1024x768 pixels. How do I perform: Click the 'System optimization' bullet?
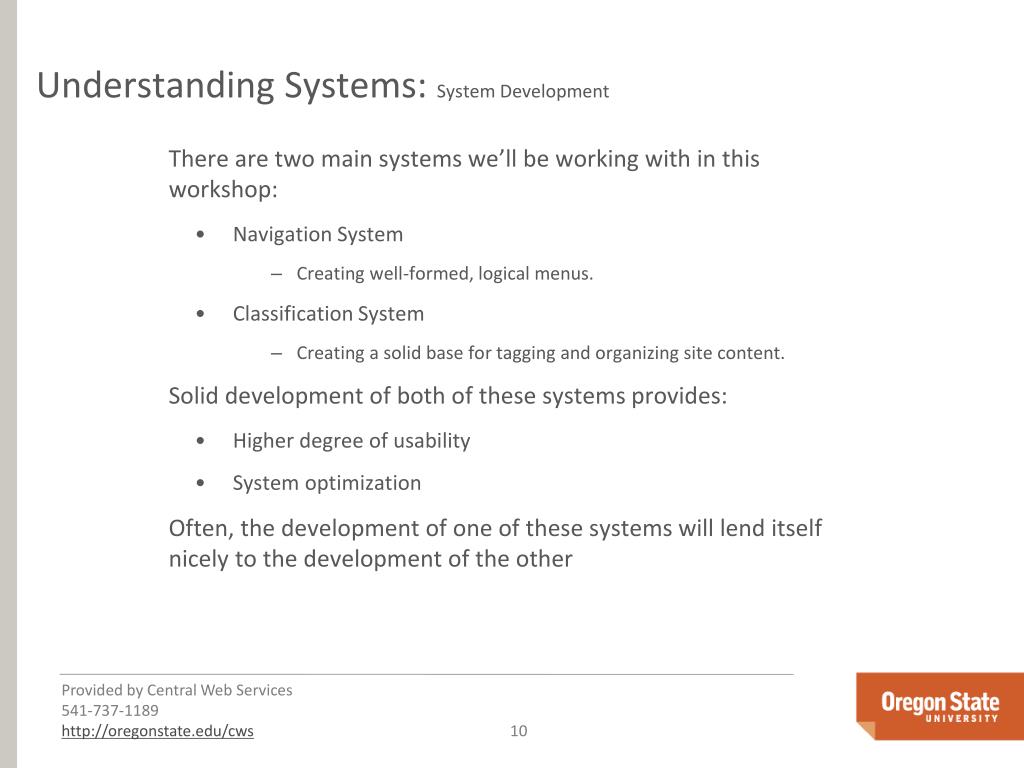click(327, 483)
